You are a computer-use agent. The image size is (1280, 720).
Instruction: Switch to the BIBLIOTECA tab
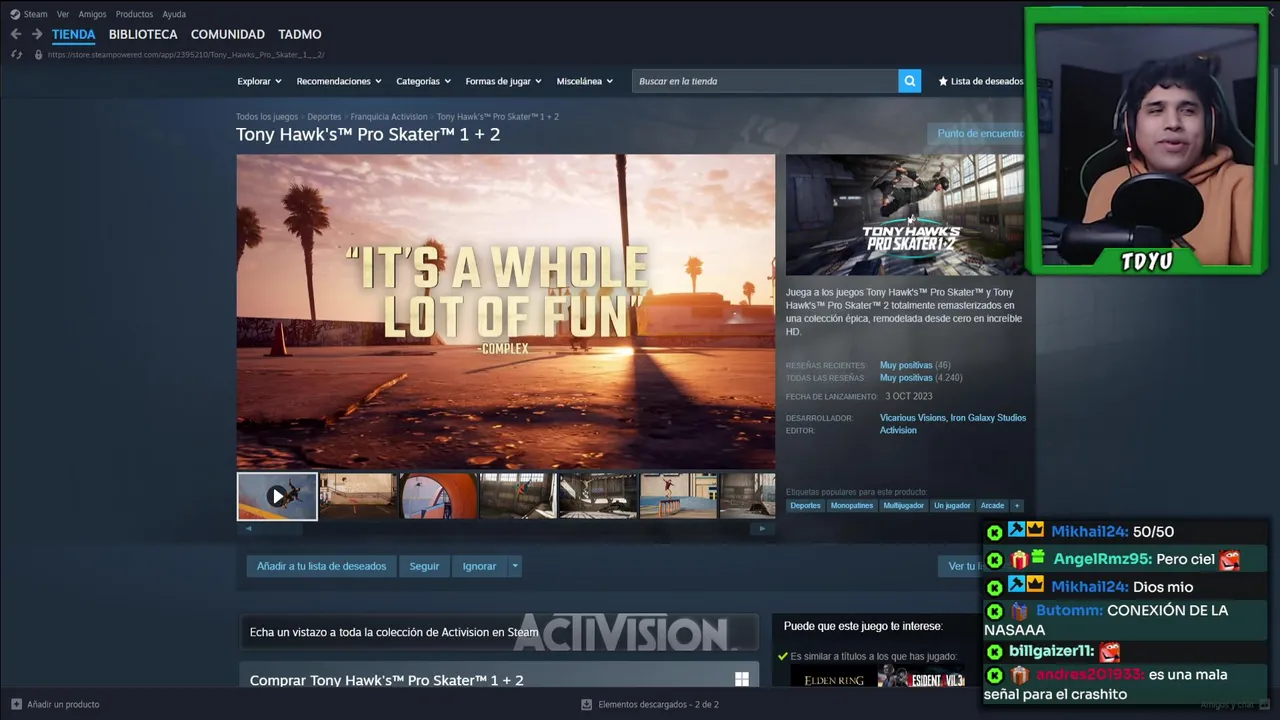point(143,34)
